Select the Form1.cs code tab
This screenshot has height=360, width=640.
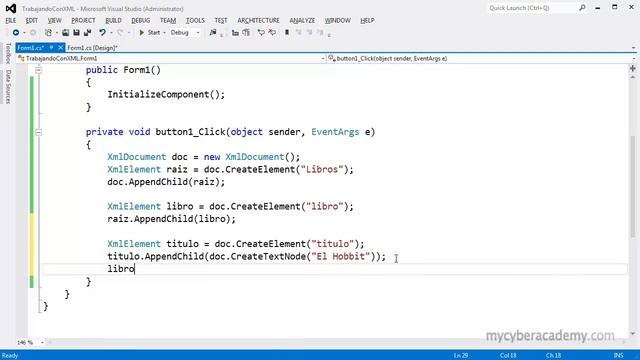click(31, 48)
